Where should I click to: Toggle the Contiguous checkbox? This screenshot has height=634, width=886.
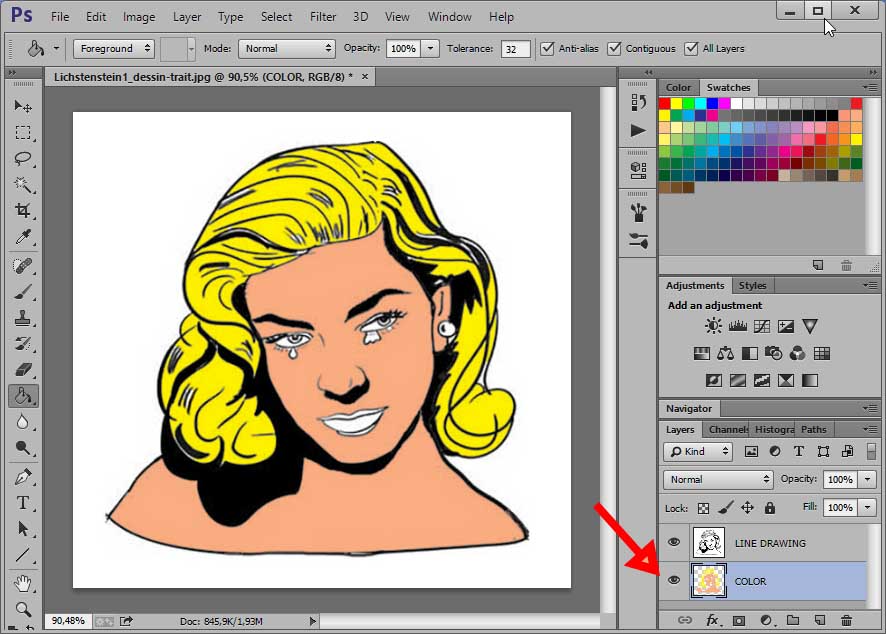(614, 48)
